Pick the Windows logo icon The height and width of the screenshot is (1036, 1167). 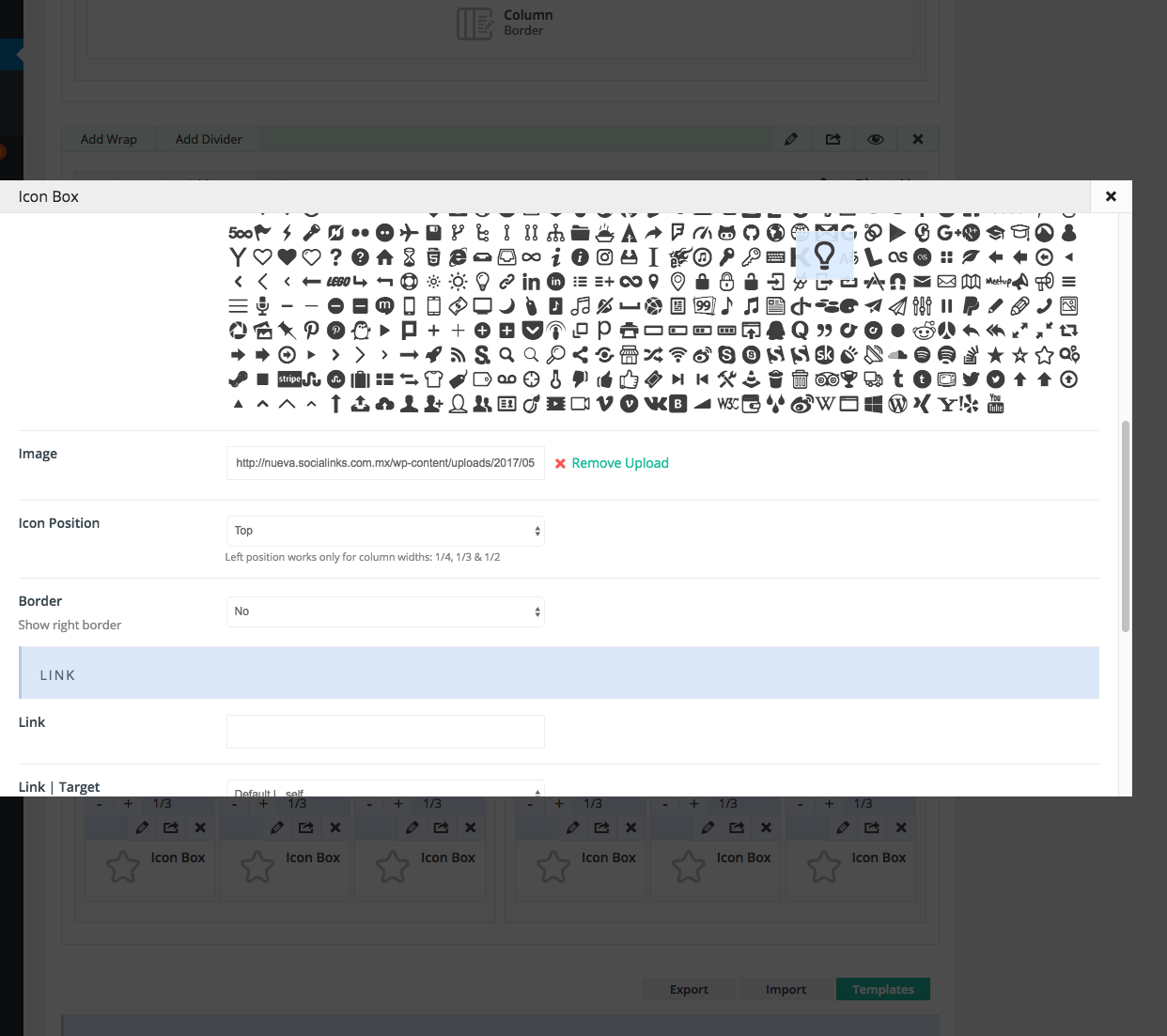pos(873,404)
